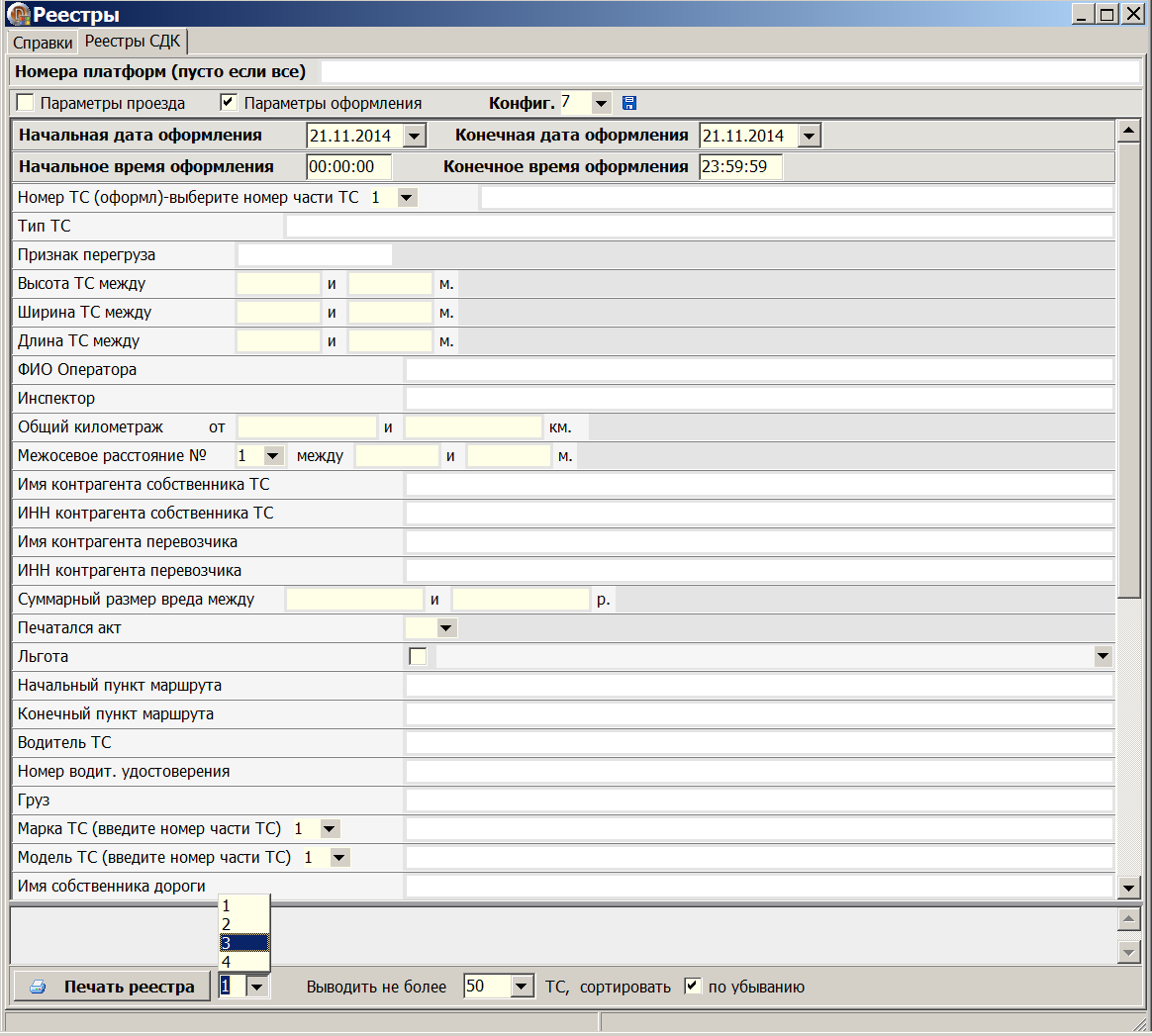Expand the Печатался акт dropdown

[x=445, y=627]
